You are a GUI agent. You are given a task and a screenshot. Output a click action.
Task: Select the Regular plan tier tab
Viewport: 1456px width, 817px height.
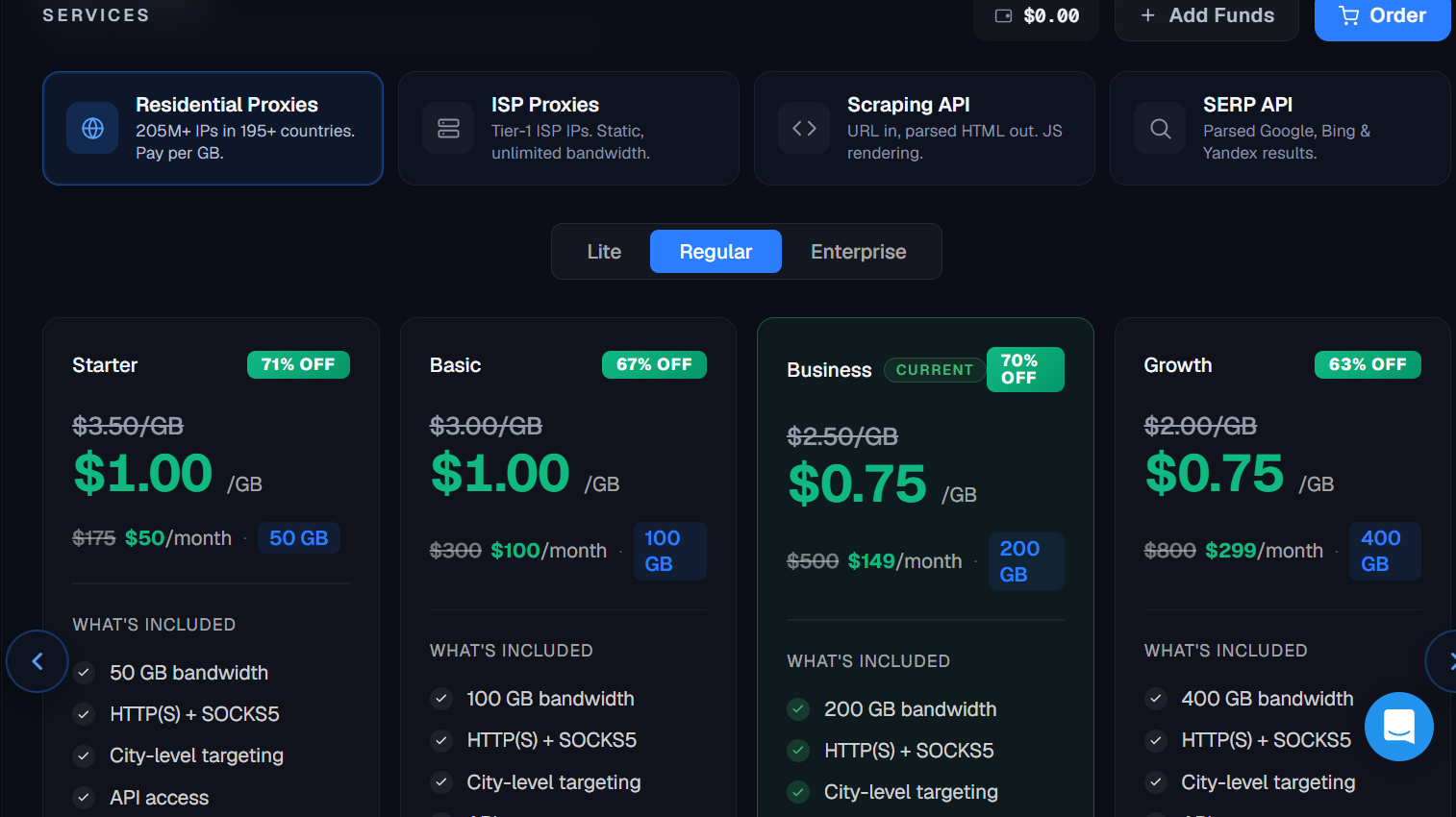coord(715,252)
